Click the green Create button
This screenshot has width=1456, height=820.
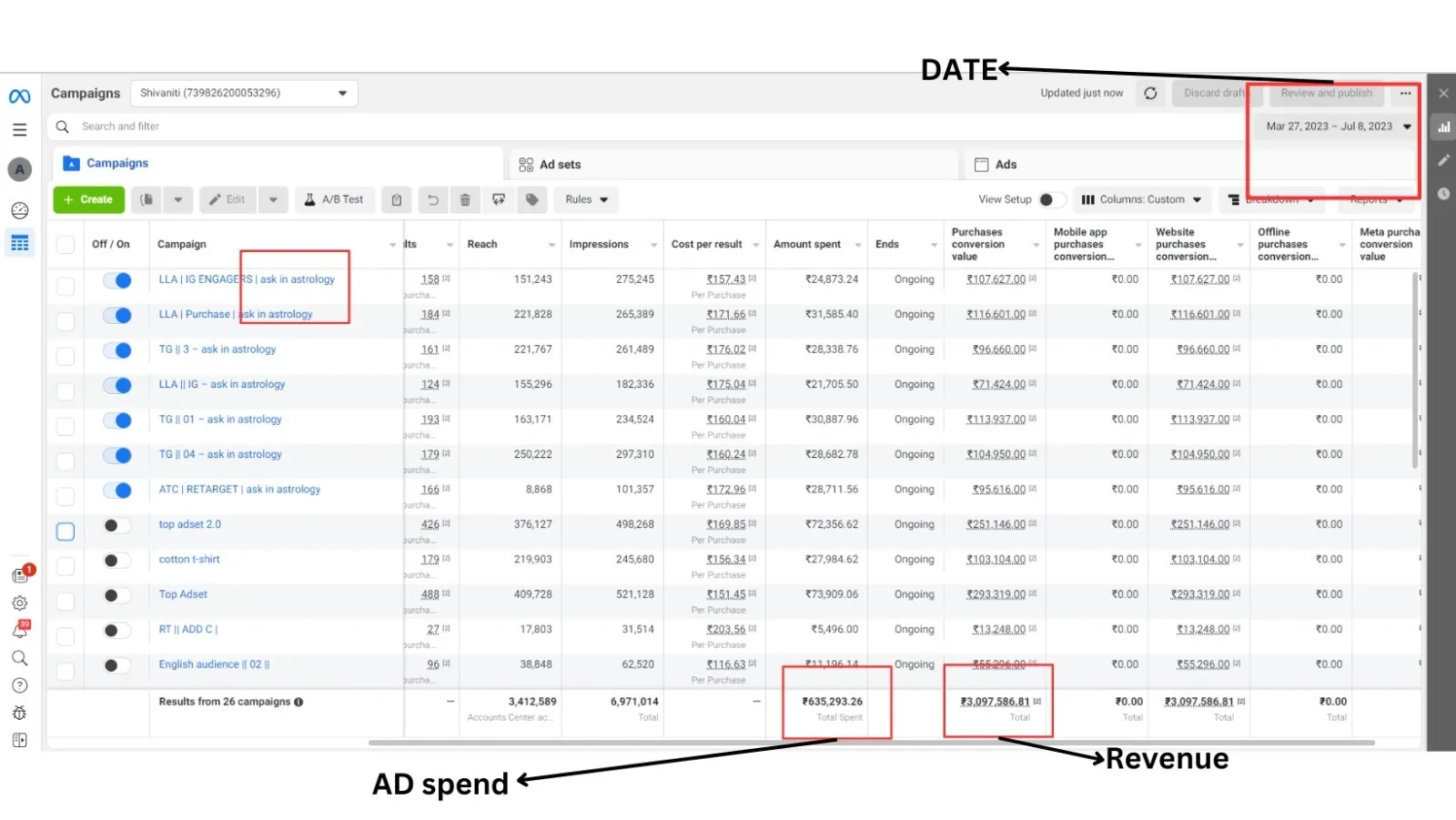[88, 199]
